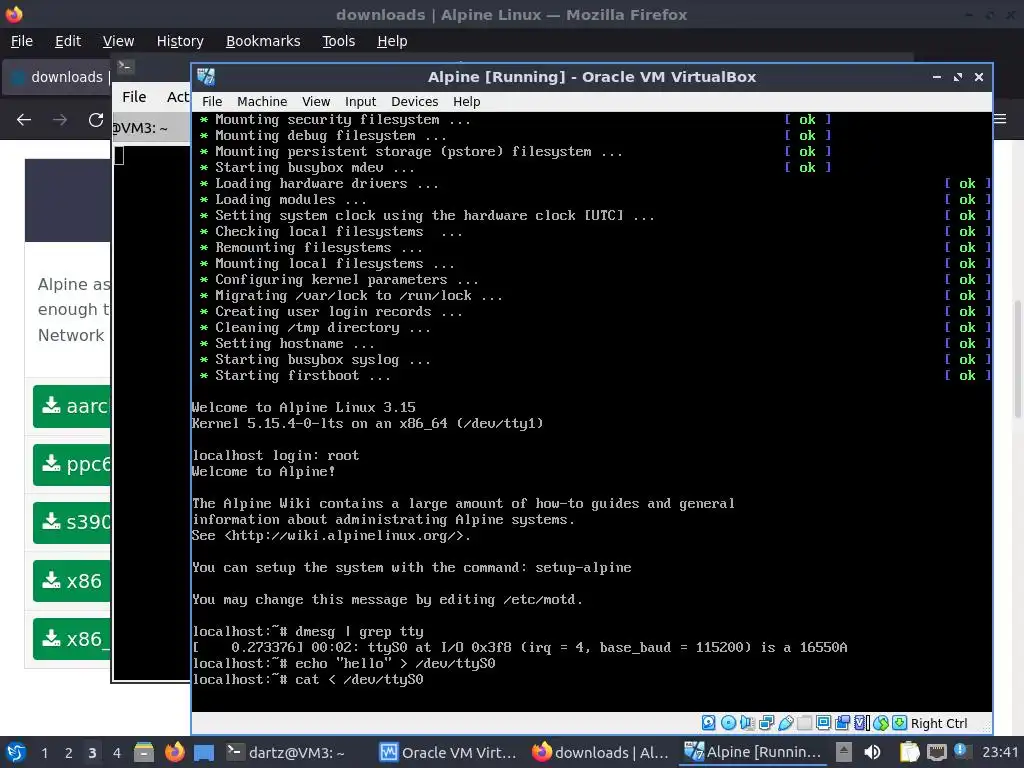The height and width of the screenshot is (768, 1024).
Task: Click the USB devices indicator in VirtualBox status bar
Action: (x=786, y=723)
